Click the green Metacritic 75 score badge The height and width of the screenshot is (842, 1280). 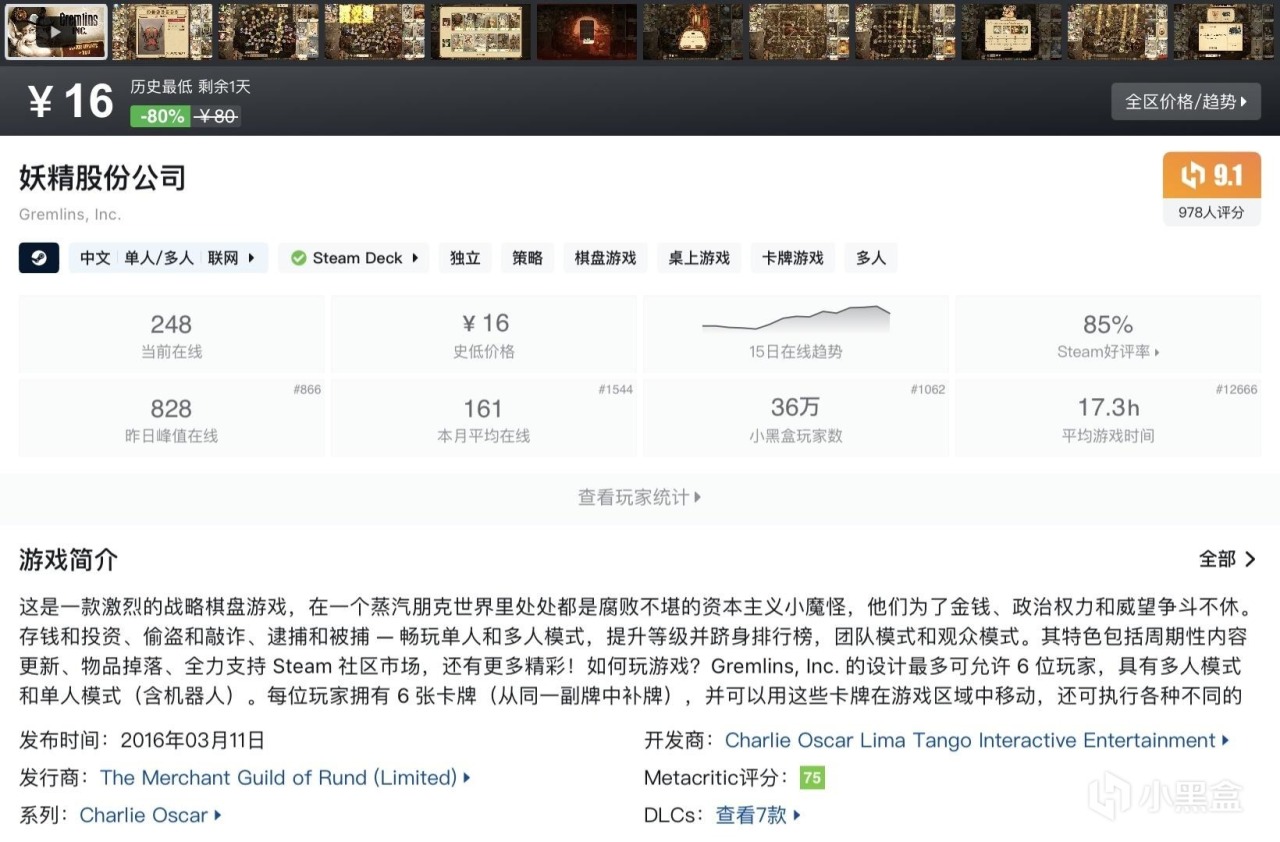(x=812, y=778)
